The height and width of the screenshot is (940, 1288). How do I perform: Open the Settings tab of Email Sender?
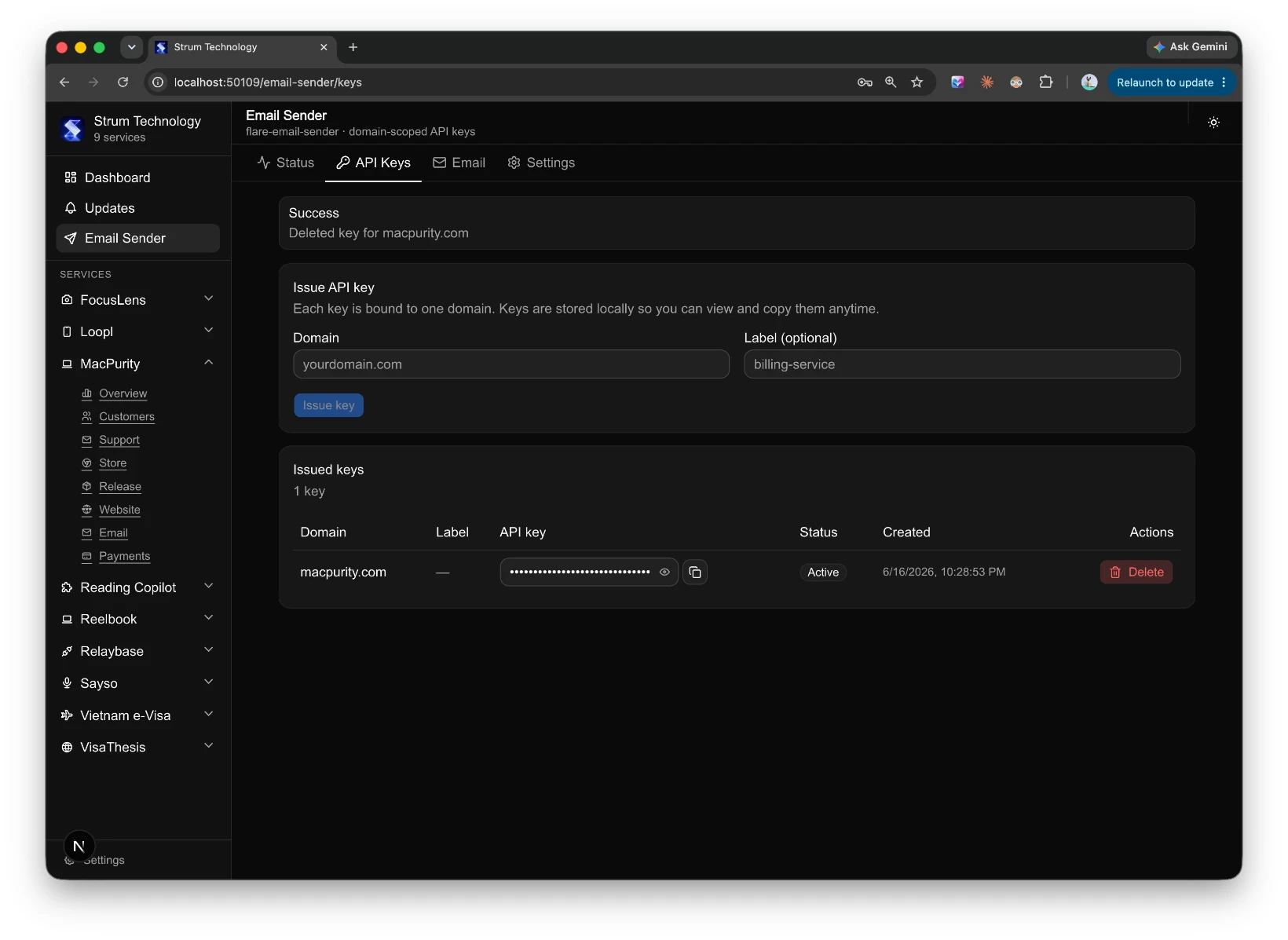pyautogui.click(x=541, y=163)
